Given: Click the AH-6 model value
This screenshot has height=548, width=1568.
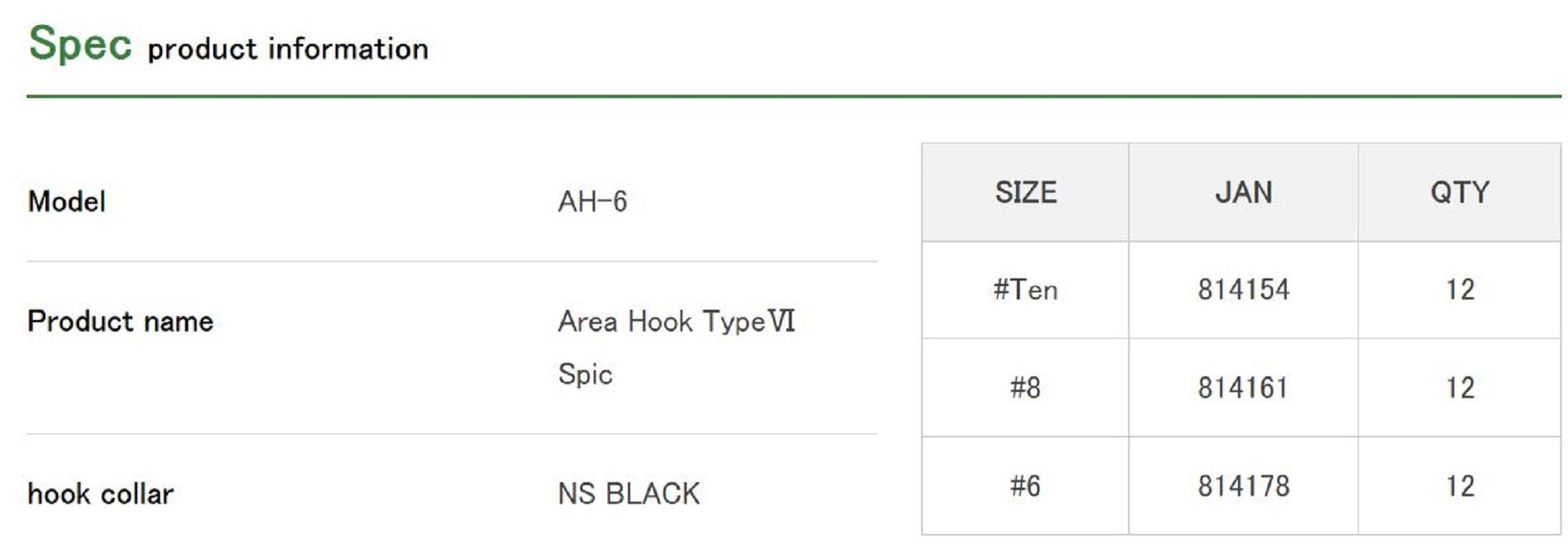Looking at the screenshot, I should pyautogui.click(x=592, y=201).
